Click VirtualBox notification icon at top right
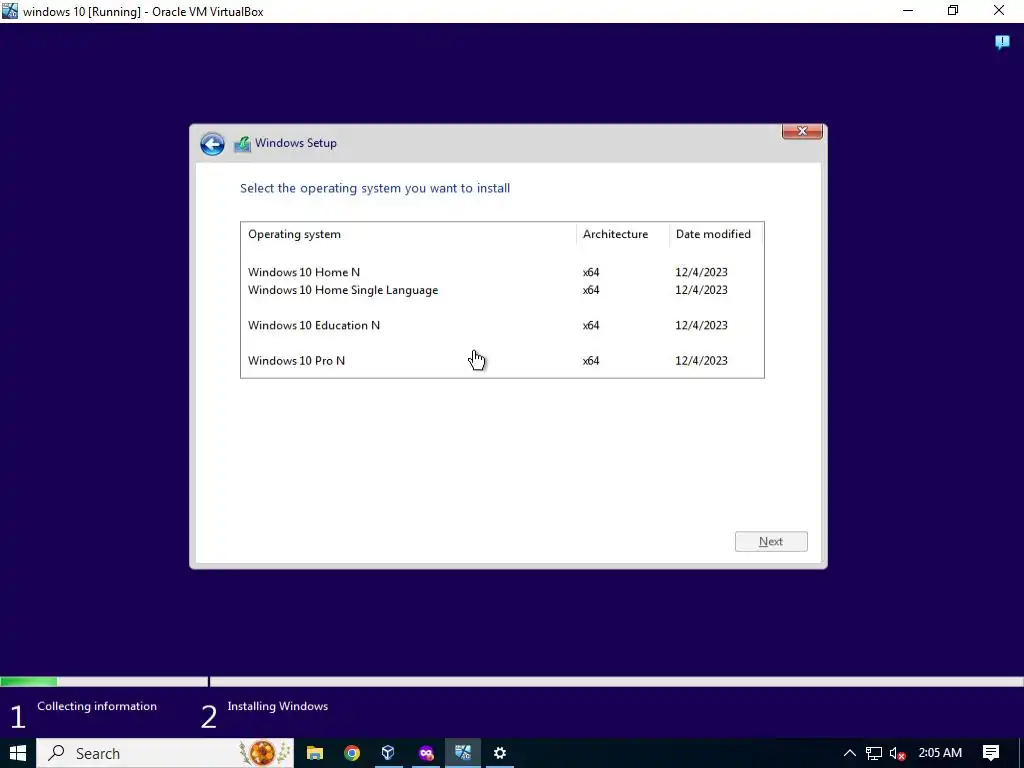Viewport: 1024px width, 768px height. point(1002,42)
